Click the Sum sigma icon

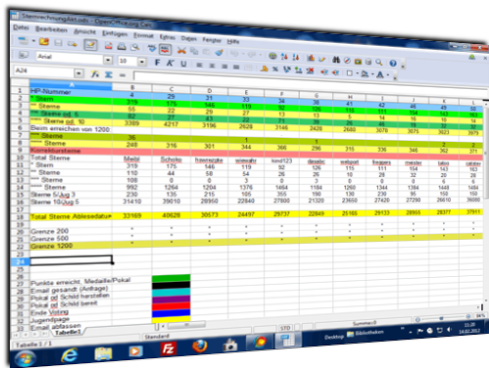click(x=109, y=75)
